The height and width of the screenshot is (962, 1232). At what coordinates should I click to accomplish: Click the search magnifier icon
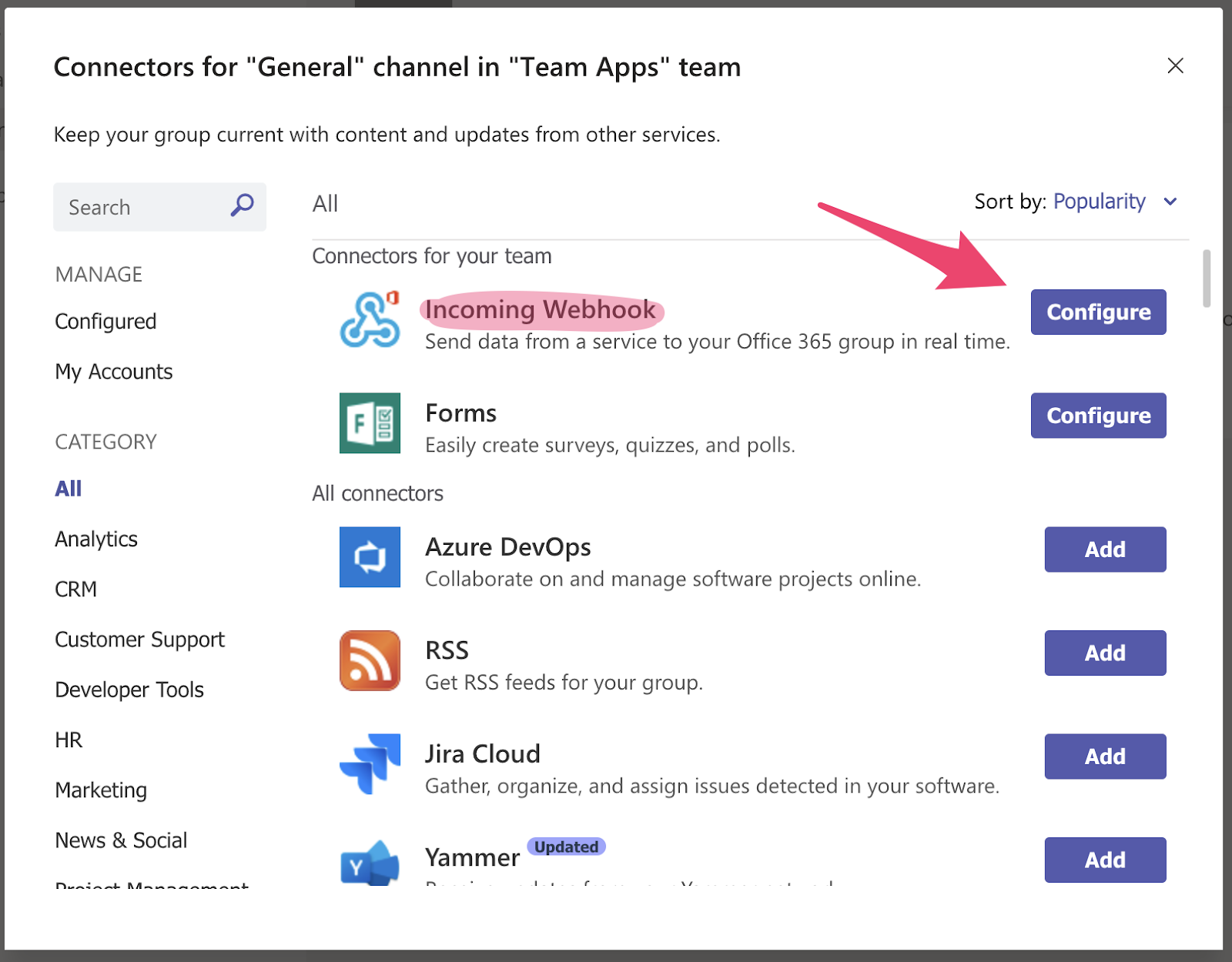242,205
